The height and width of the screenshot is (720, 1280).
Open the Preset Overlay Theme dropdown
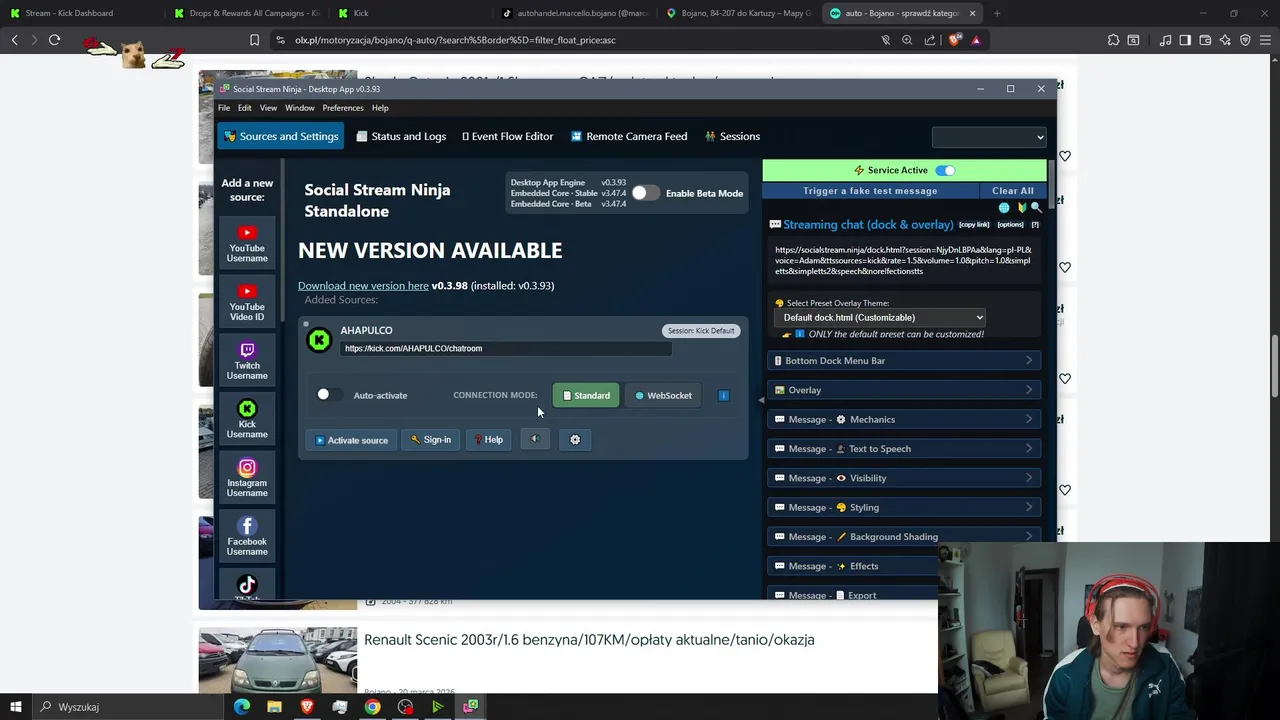(880, 317)
